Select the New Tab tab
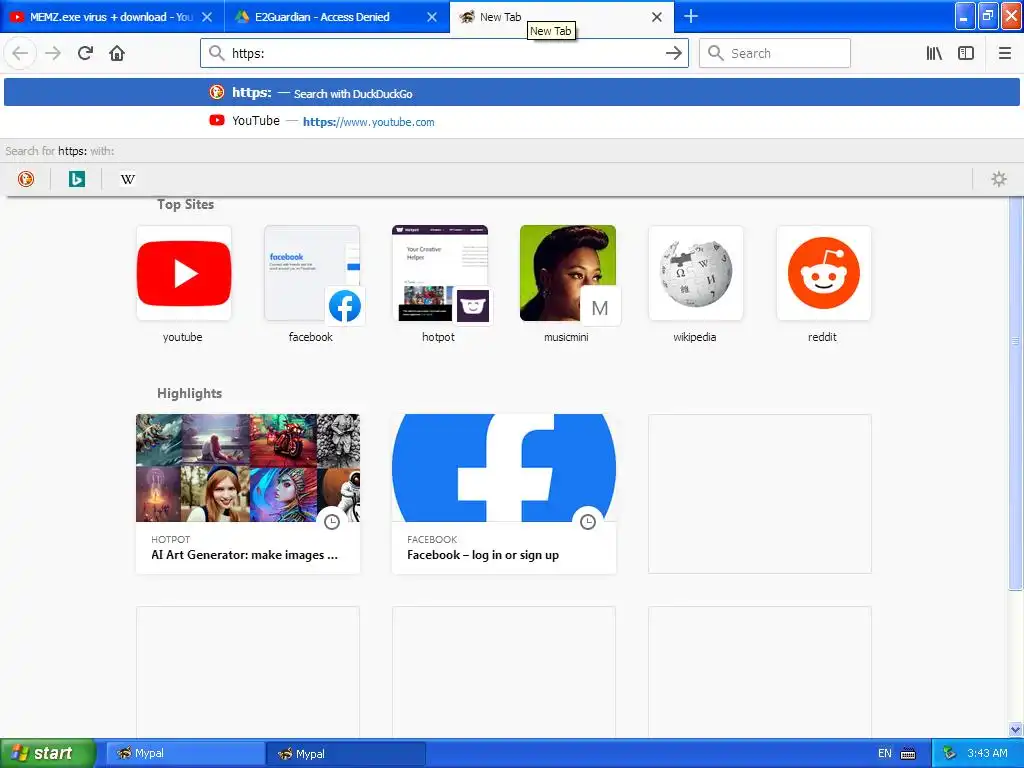The height and width of the screenshot is (768, 1024). 562,17
